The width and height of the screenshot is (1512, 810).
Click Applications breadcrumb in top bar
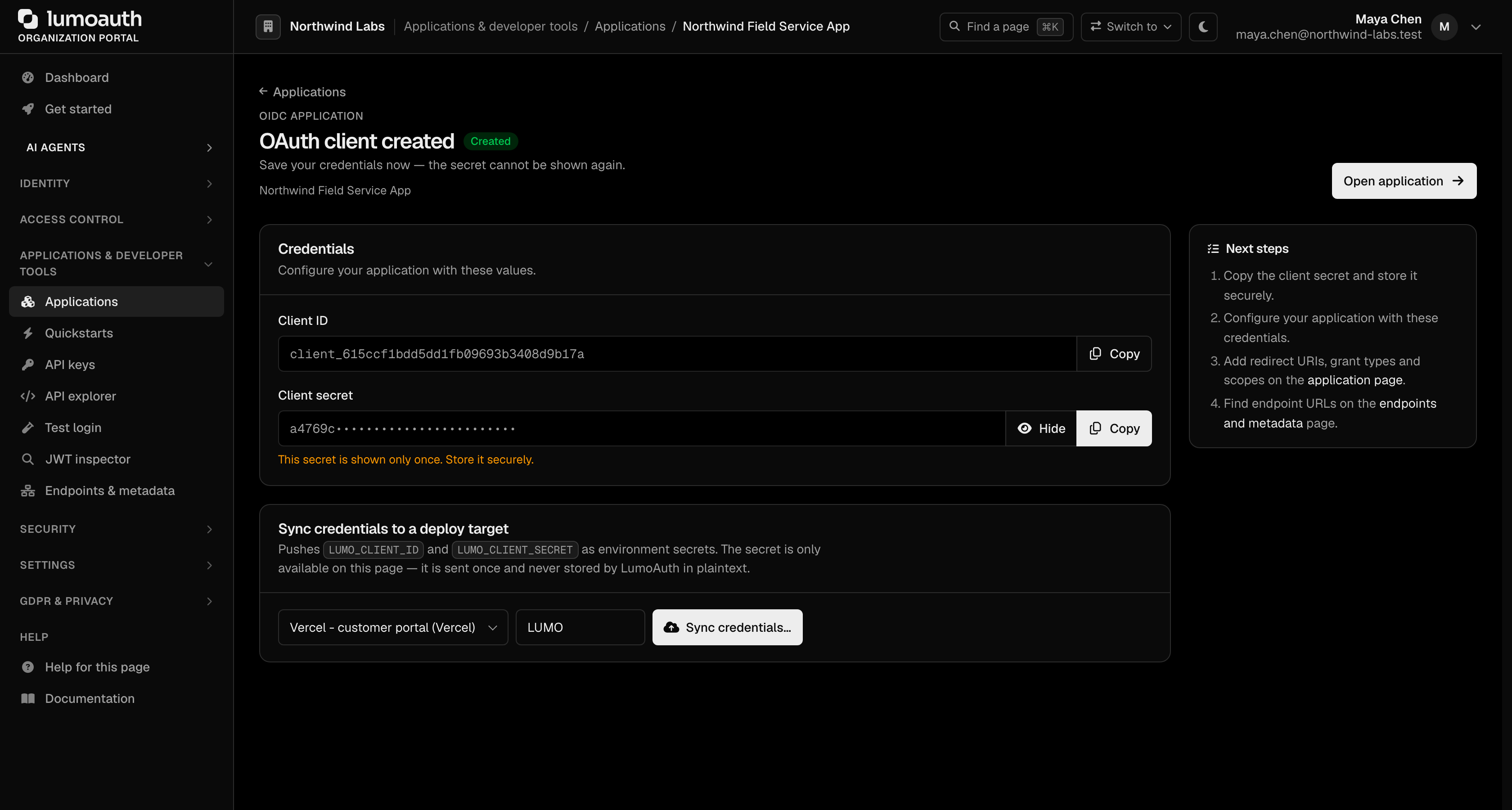[630, 27]
